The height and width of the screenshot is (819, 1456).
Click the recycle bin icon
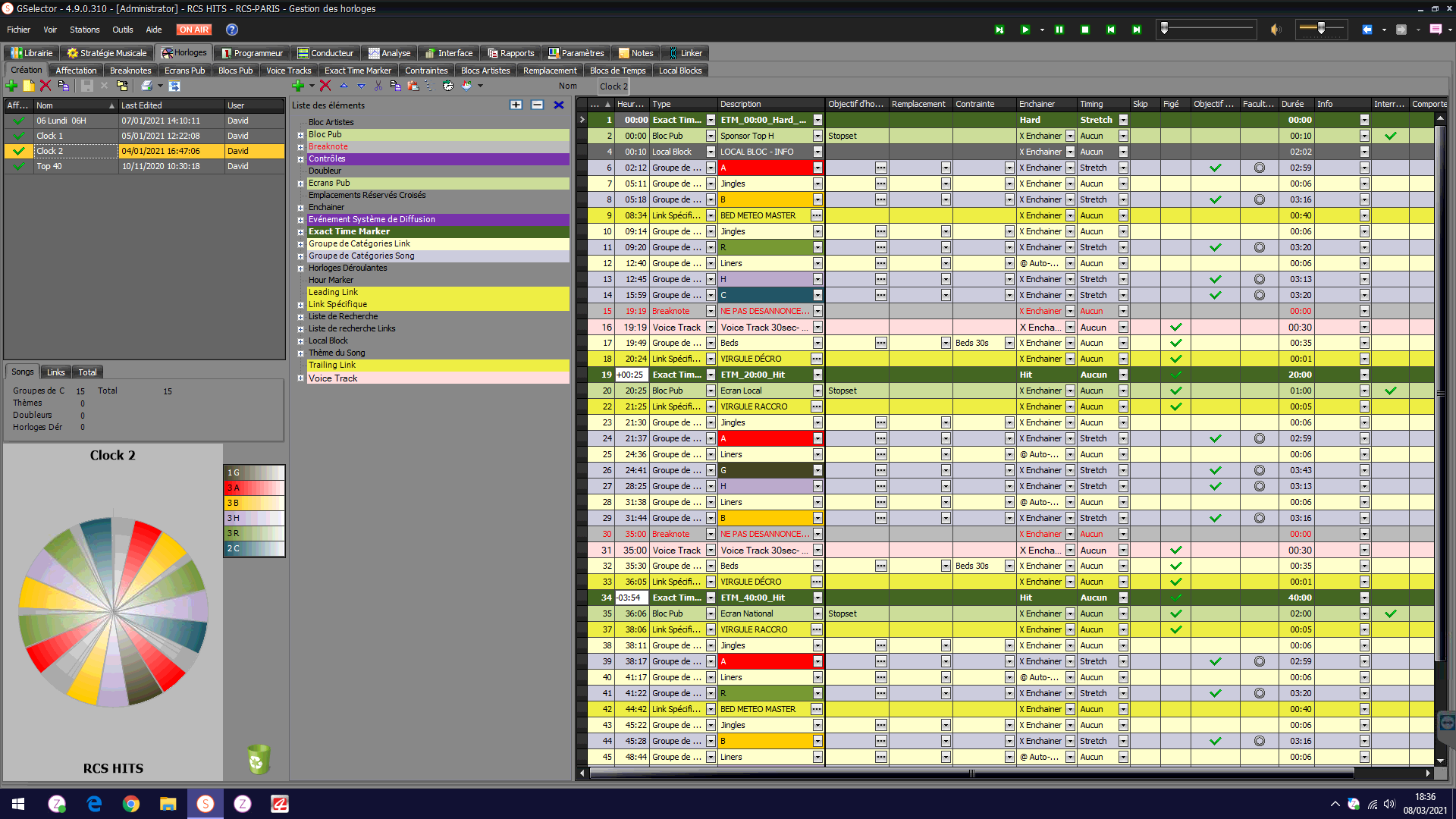[259, 759]
